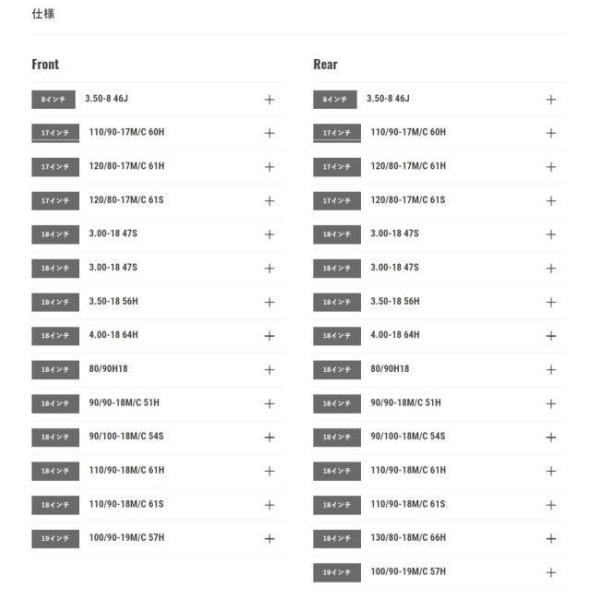Click plus icon for Front 110/90-17M/C 60H
The width and height of the screenshot is (600, 600).
point(269,133)
